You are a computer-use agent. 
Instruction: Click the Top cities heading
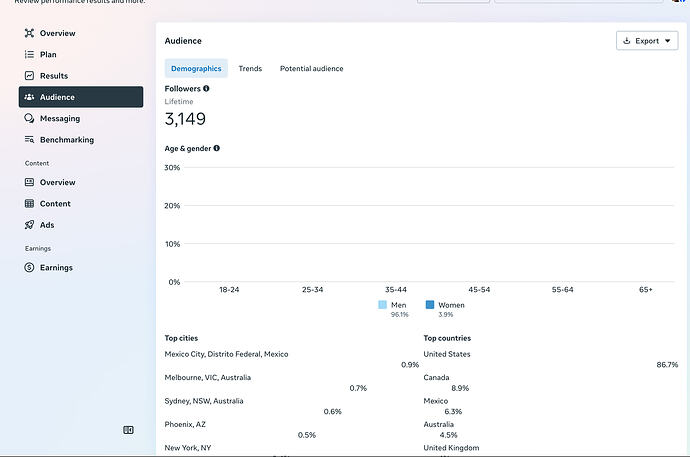point(181,338)
